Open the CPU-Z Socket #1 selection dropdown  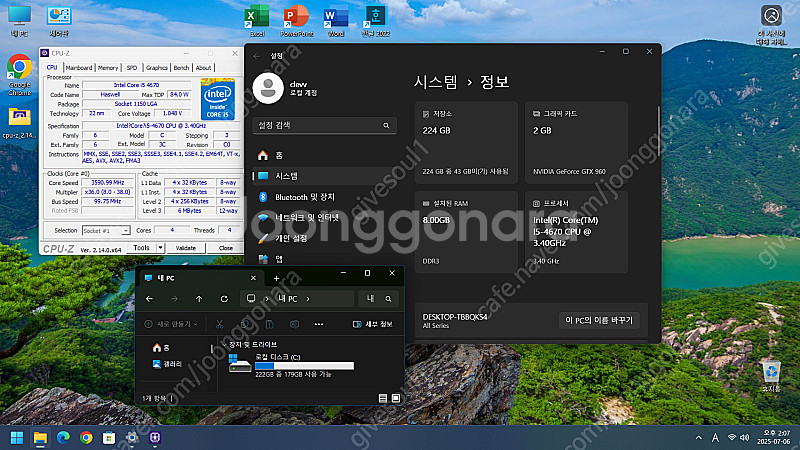pos(125,231)
